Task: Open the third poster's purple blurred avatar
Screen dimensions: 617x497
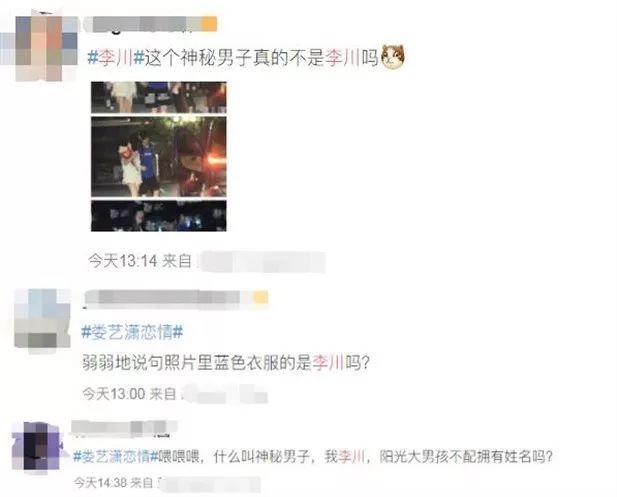Action: [37, 446]
